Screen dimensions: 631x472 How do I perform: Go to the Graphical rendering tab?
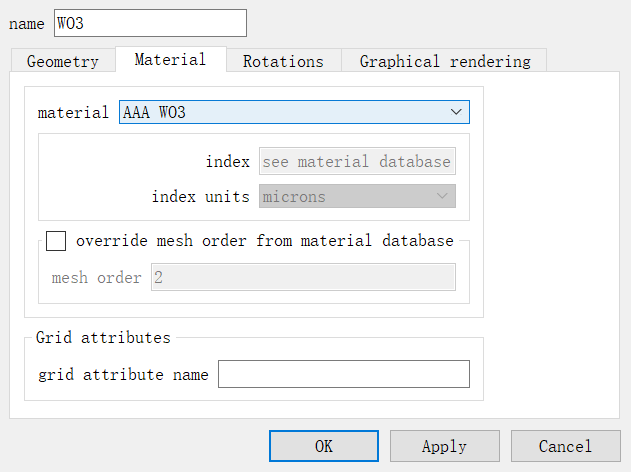445,61
